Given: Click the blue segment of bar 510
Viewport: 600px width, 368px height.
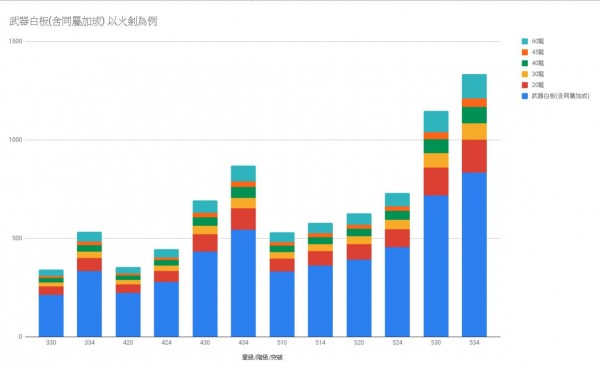Looking at the screenshot, I should pos(282,304).
